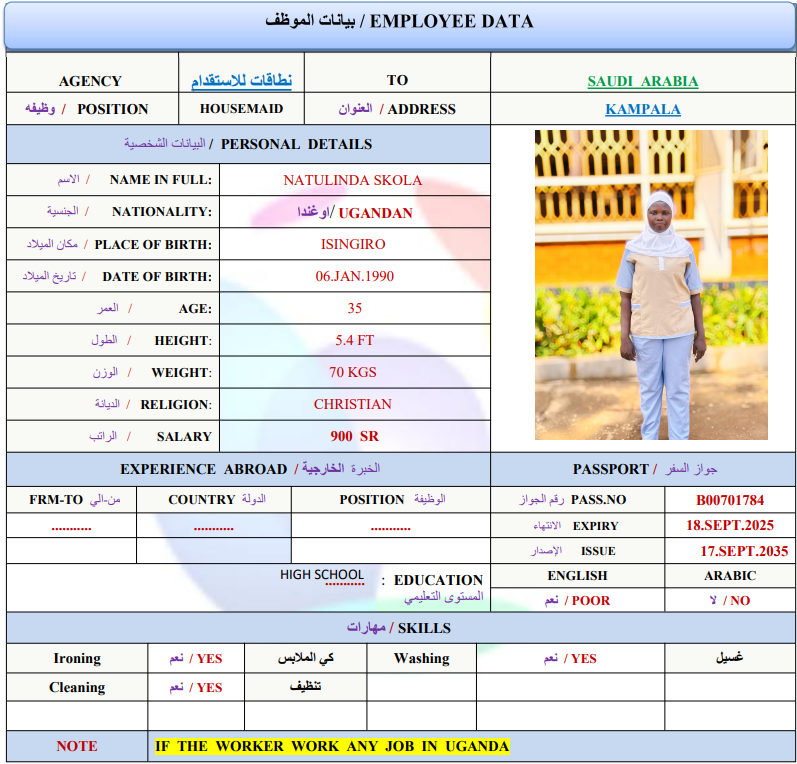Click the SAUDI ARABIA link

coord(642,81)
